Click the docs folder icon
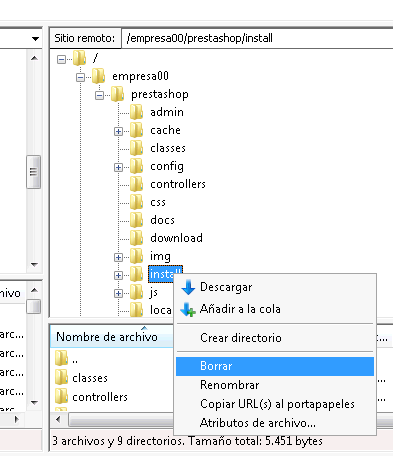The height and width of the screenshot is (456, 393). [136, 220]
